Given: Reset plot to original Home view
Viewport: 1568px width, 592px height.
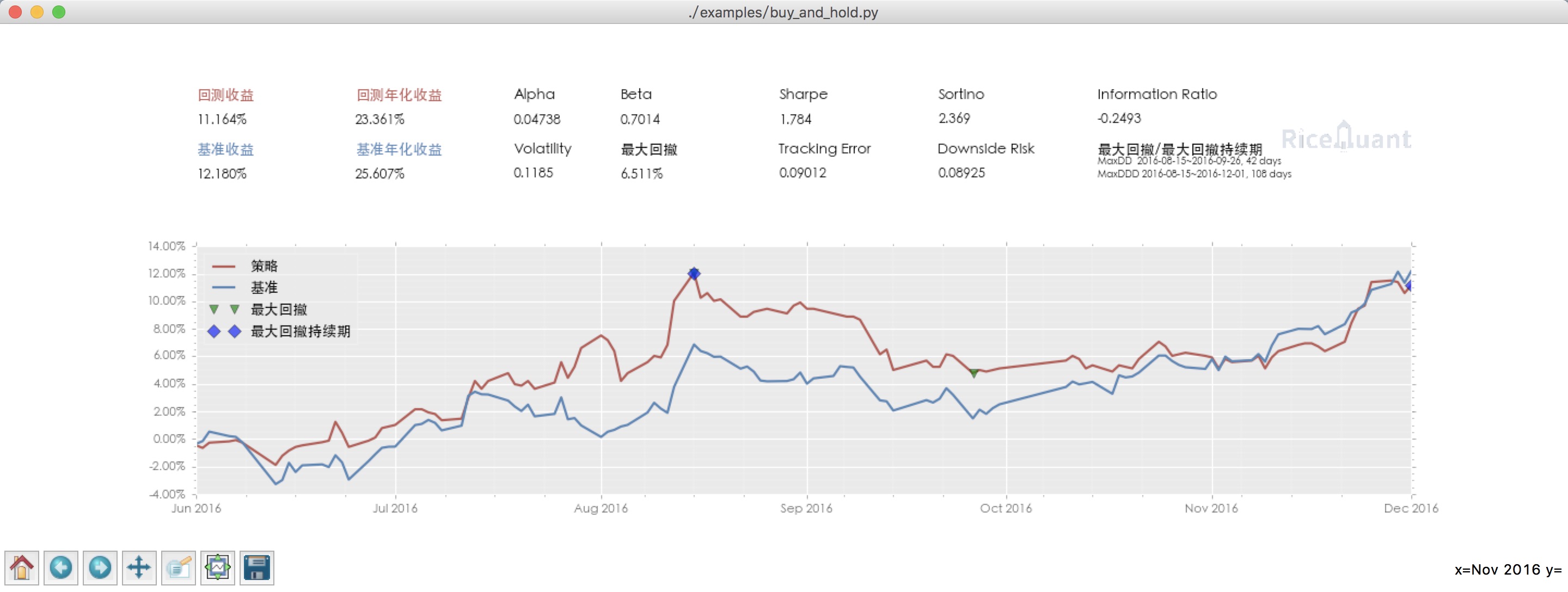Looking at the screenshot, I should tap(22, 567).
